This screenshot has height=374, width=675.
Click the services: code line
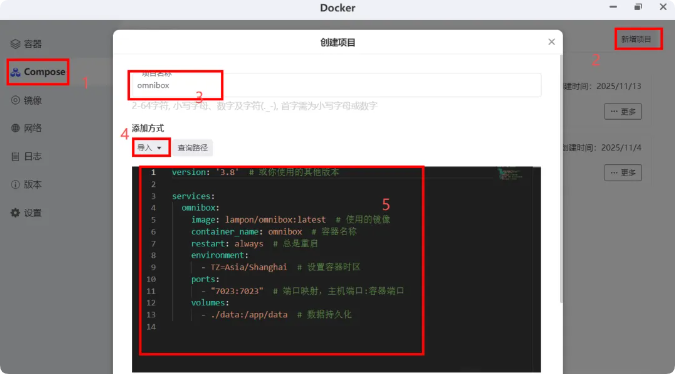point(193,196)
